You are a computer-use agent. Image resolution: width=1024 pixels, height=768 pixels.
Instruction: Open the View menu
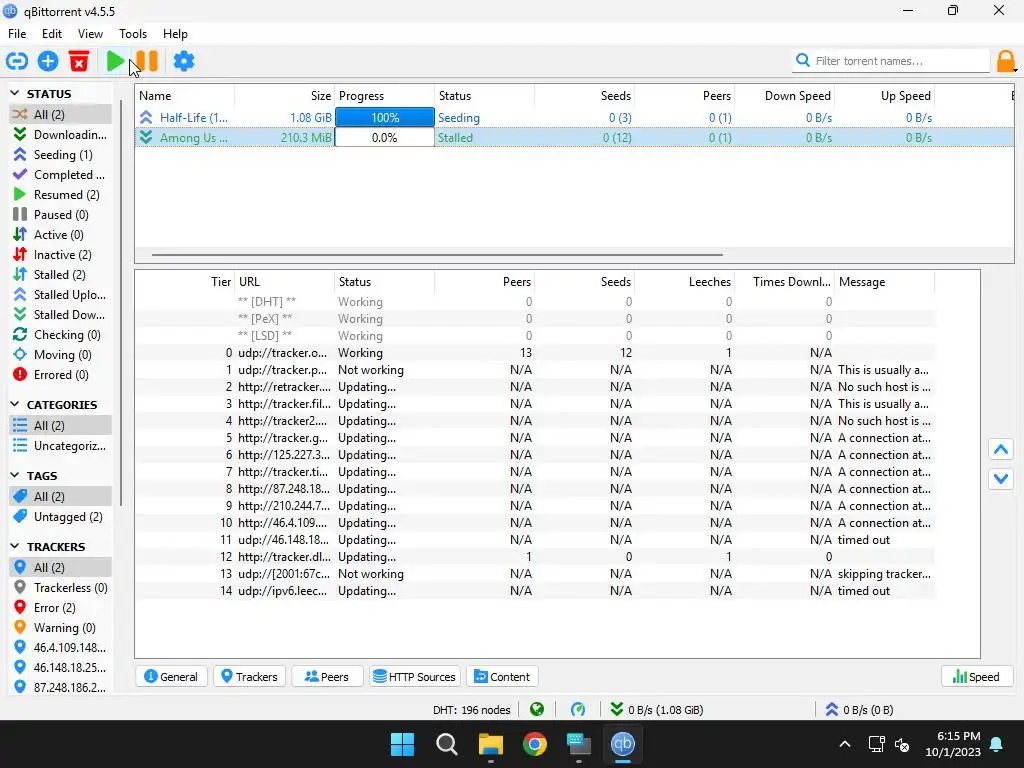[90, 34]
